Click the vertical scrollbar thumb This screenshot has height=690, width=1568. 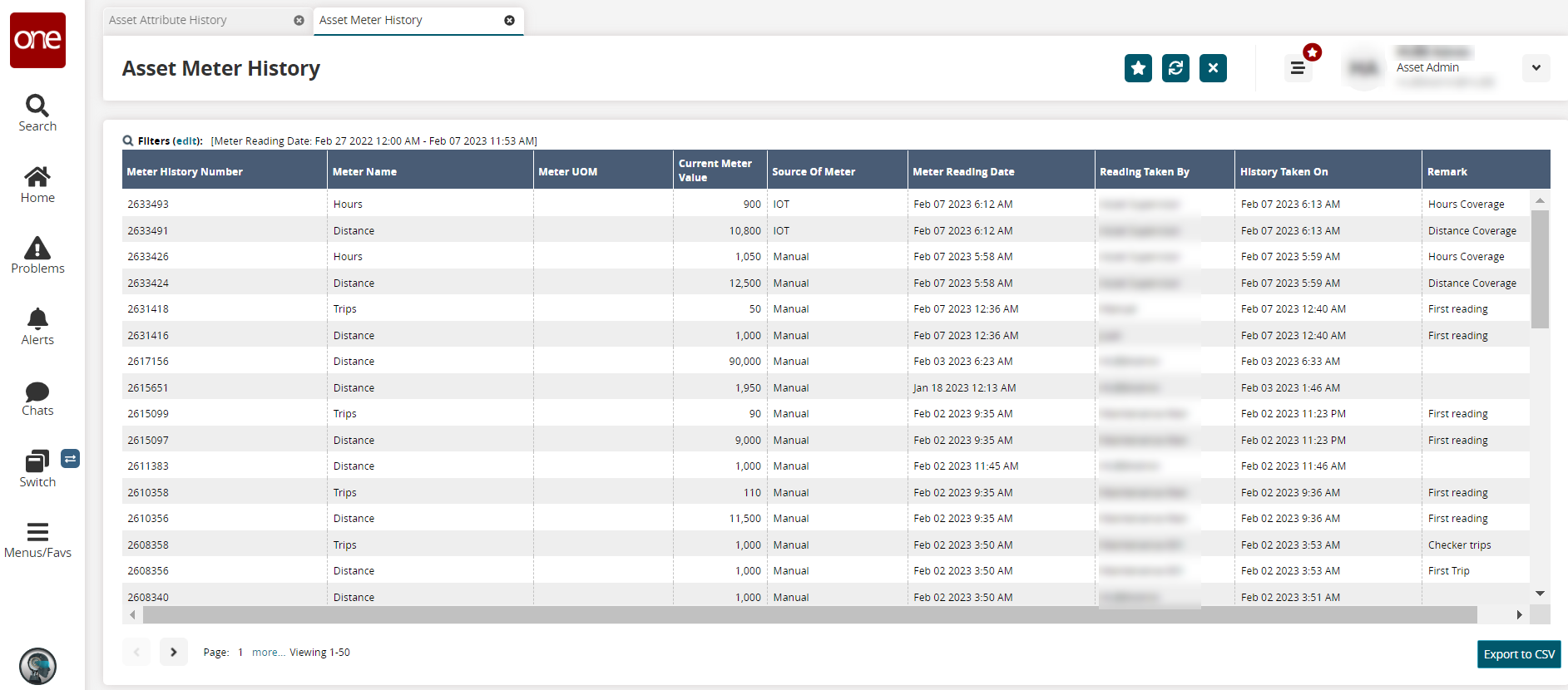1540,269
